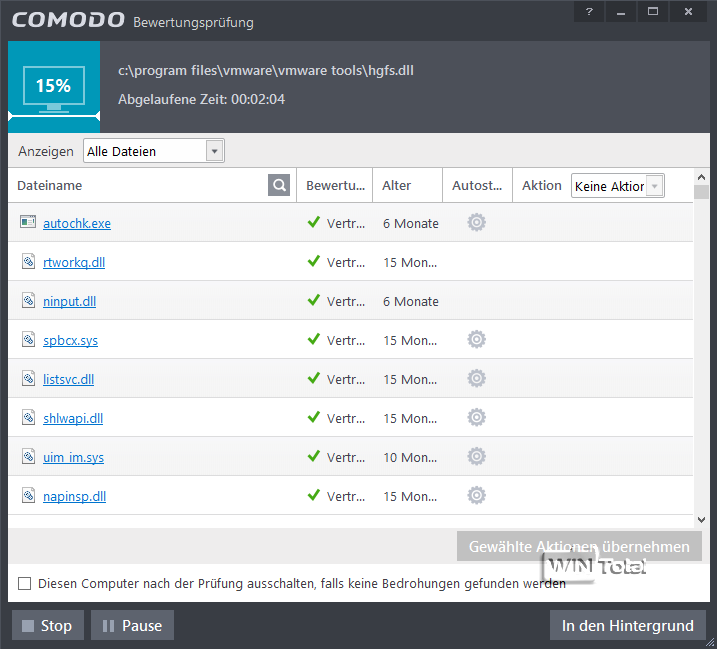
Task: Click the file icon next to listsvc.dll
Action: pos(28,378)
